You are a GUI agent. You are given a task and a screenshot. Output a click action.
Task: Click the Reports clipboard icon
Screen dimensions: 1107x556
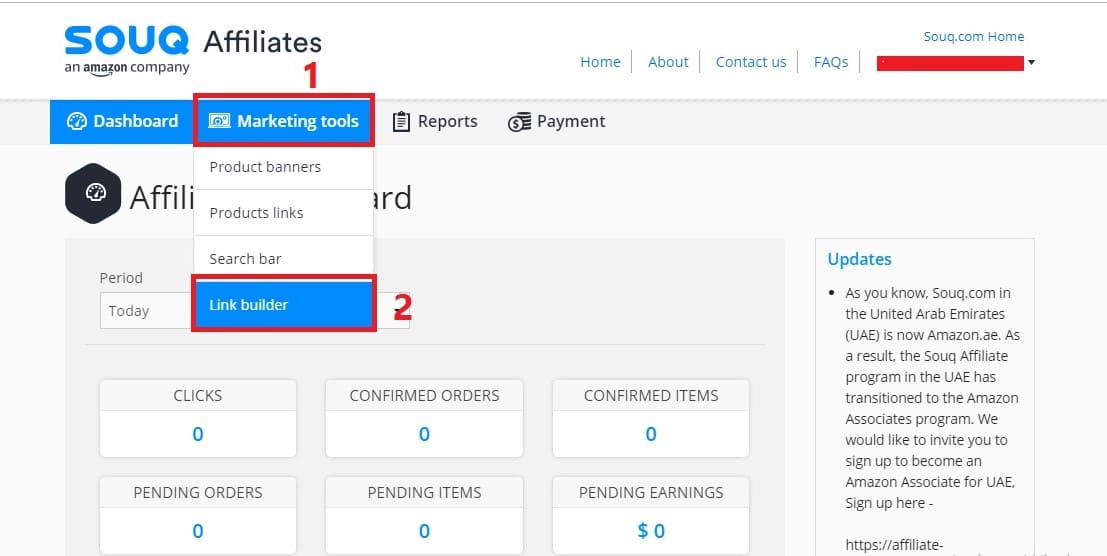[x=401, y=121]
